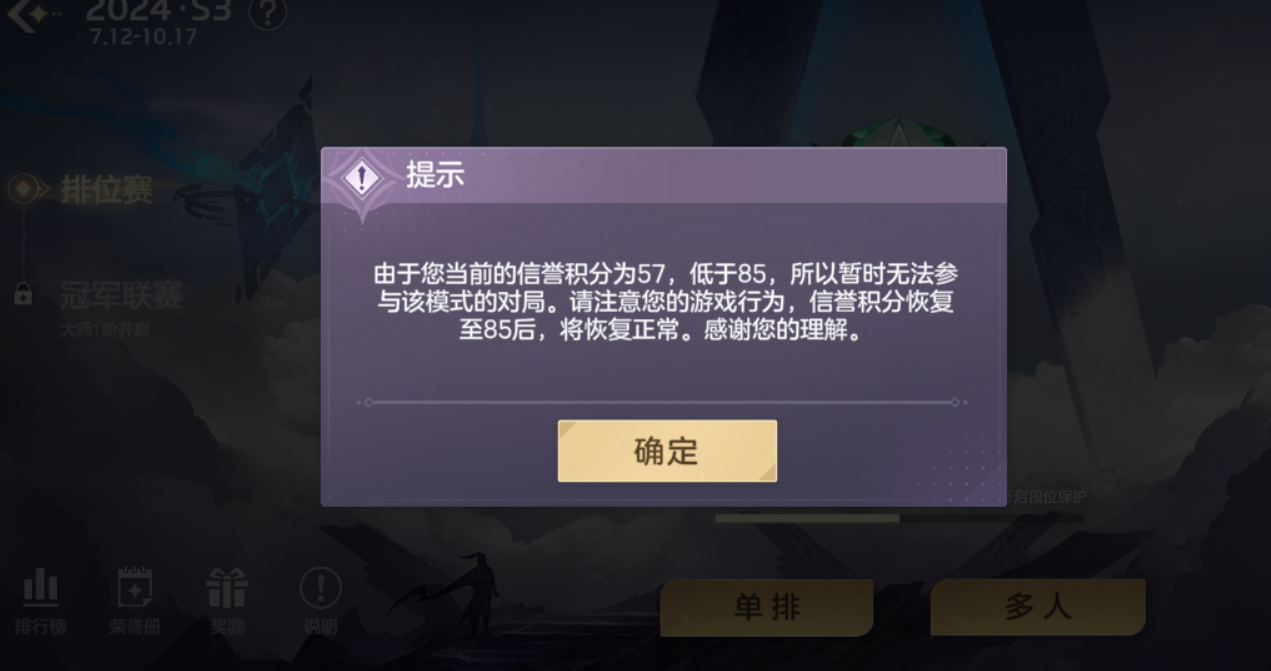Click the 2024·S3 season title
The height and width of the screenshot is (671, 1271).
pyautogui.click(x=158, y=10)
